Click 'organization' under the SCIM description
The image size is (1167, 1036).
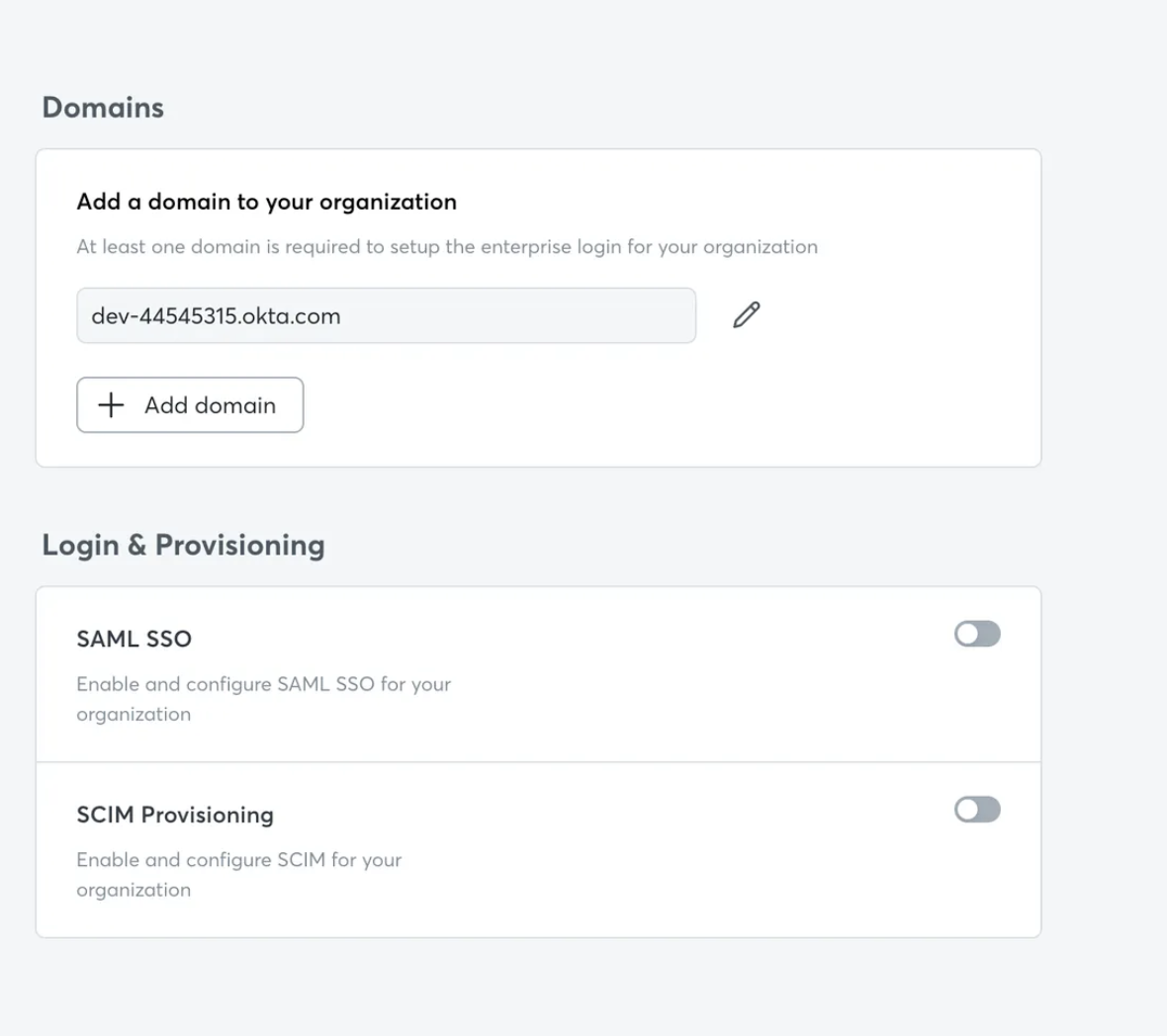(x=134, y=891)
